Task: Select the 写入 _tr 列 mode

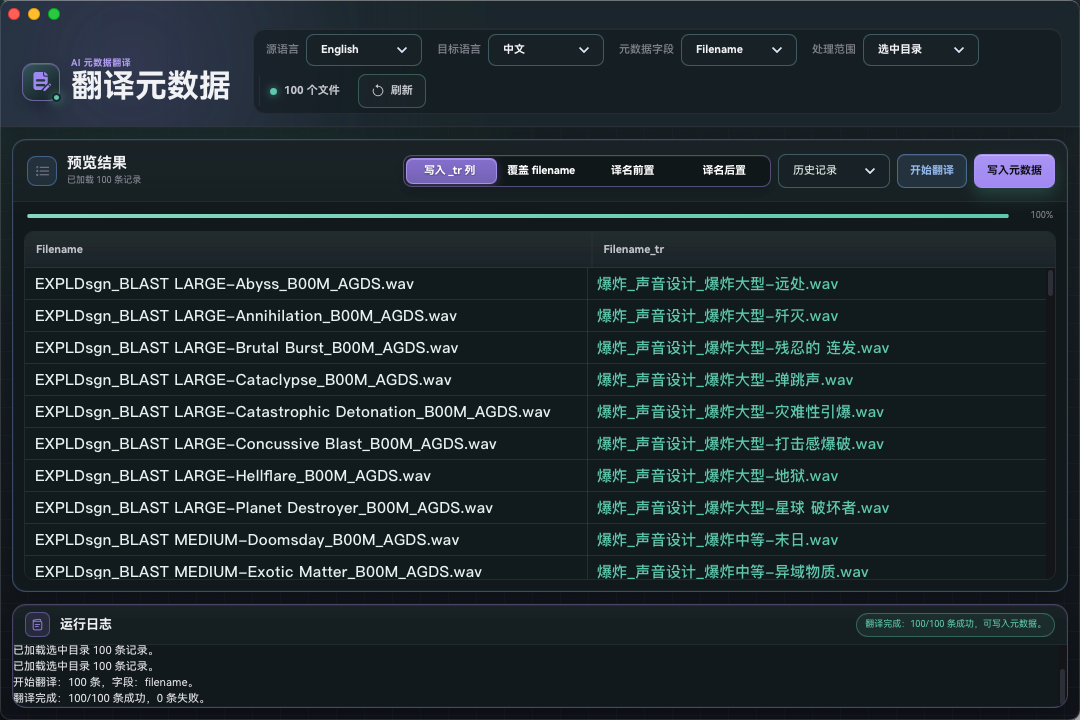Action: pyautogui.click(x=450, y=170)
